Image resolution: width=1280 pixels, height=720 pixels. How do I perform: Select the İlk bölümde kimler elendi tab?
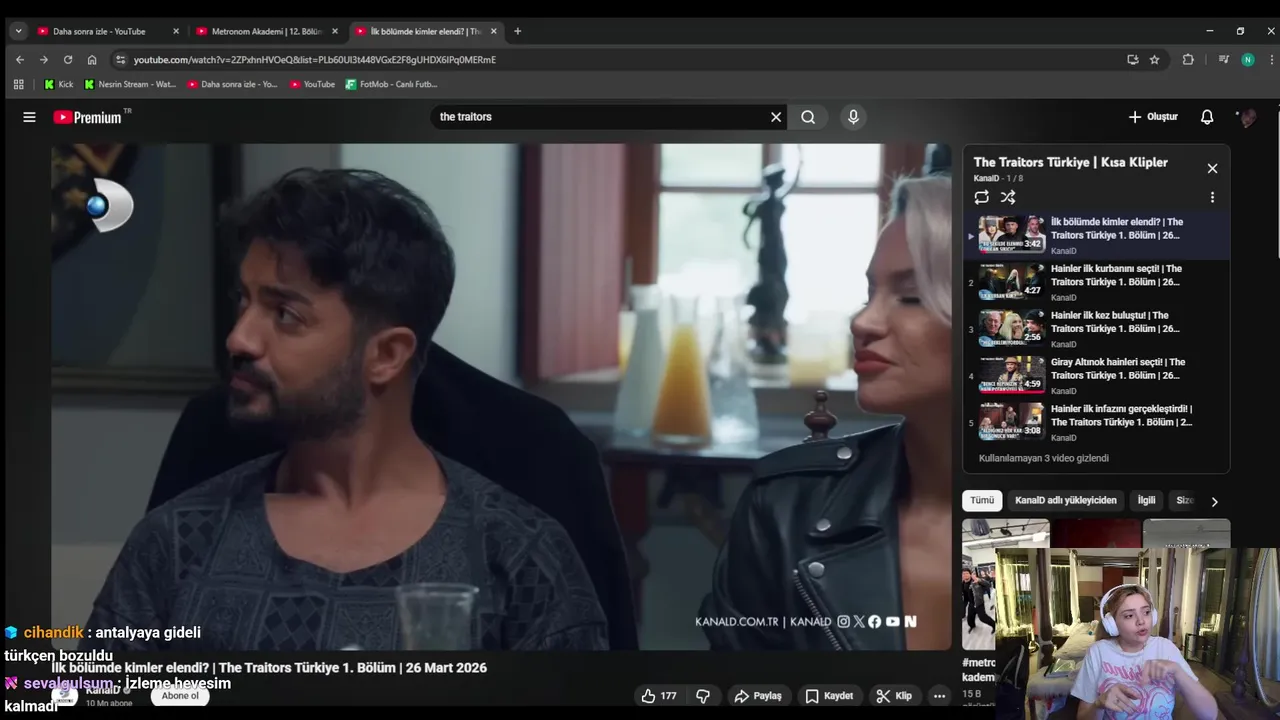point(427,31)
